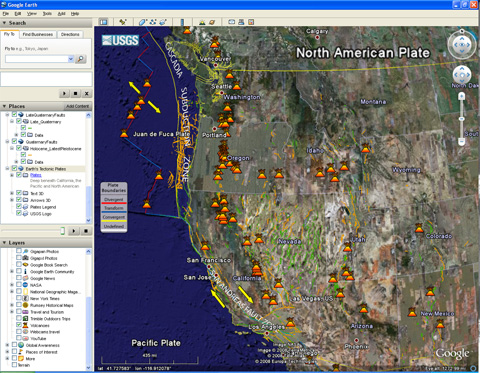Collapse the Layers panel header triangle
This screenshot has height=373, width=480.
coord(4,243)
